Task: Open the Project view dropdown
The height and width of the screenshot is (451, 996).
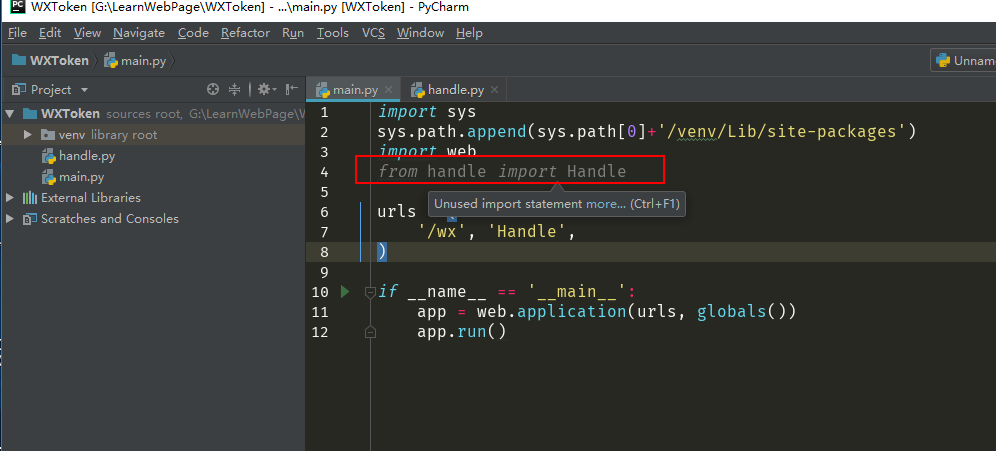Action: point(84,90)
